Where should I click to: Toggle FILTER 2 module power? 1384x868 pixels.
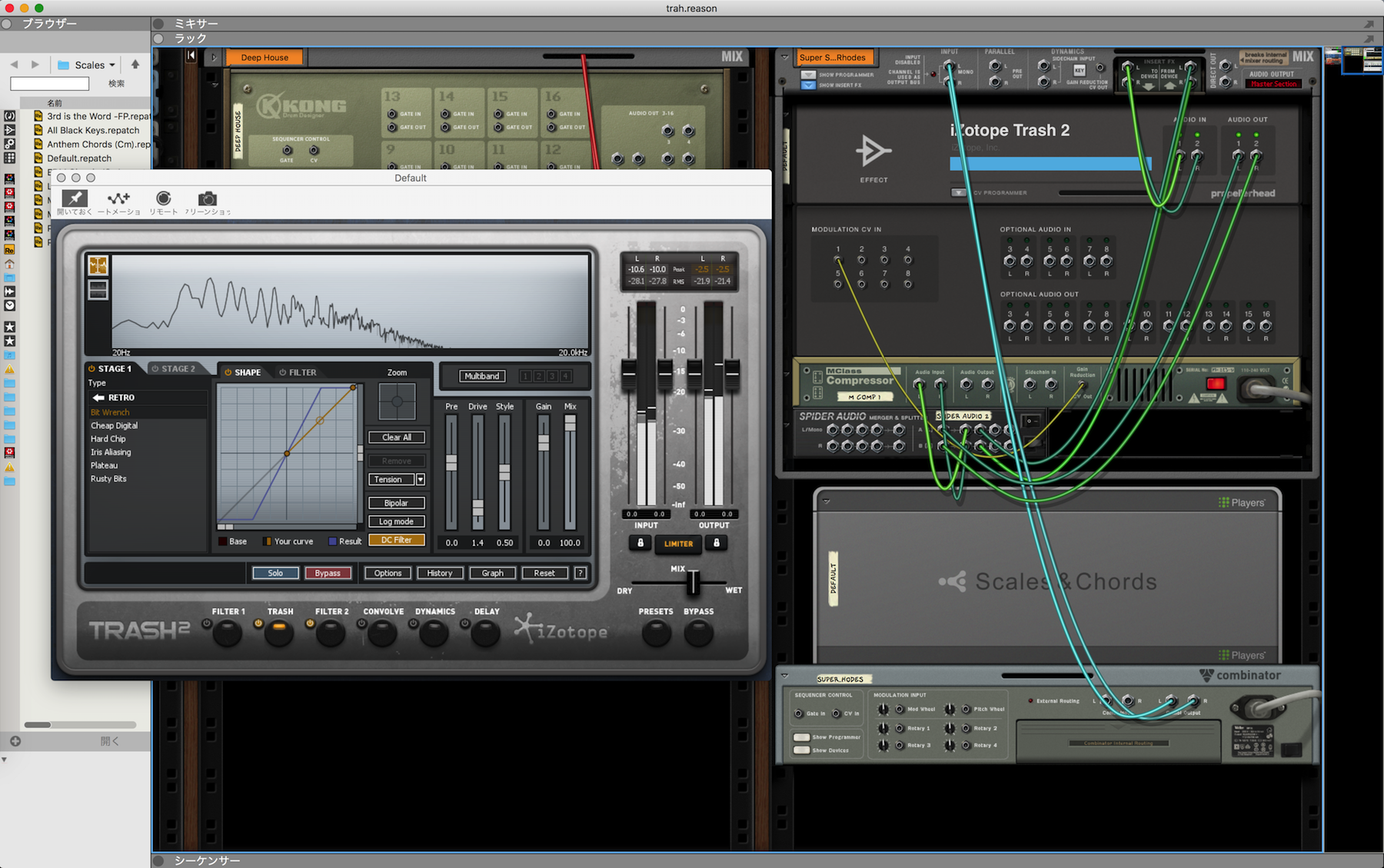(x=310, y=624)
